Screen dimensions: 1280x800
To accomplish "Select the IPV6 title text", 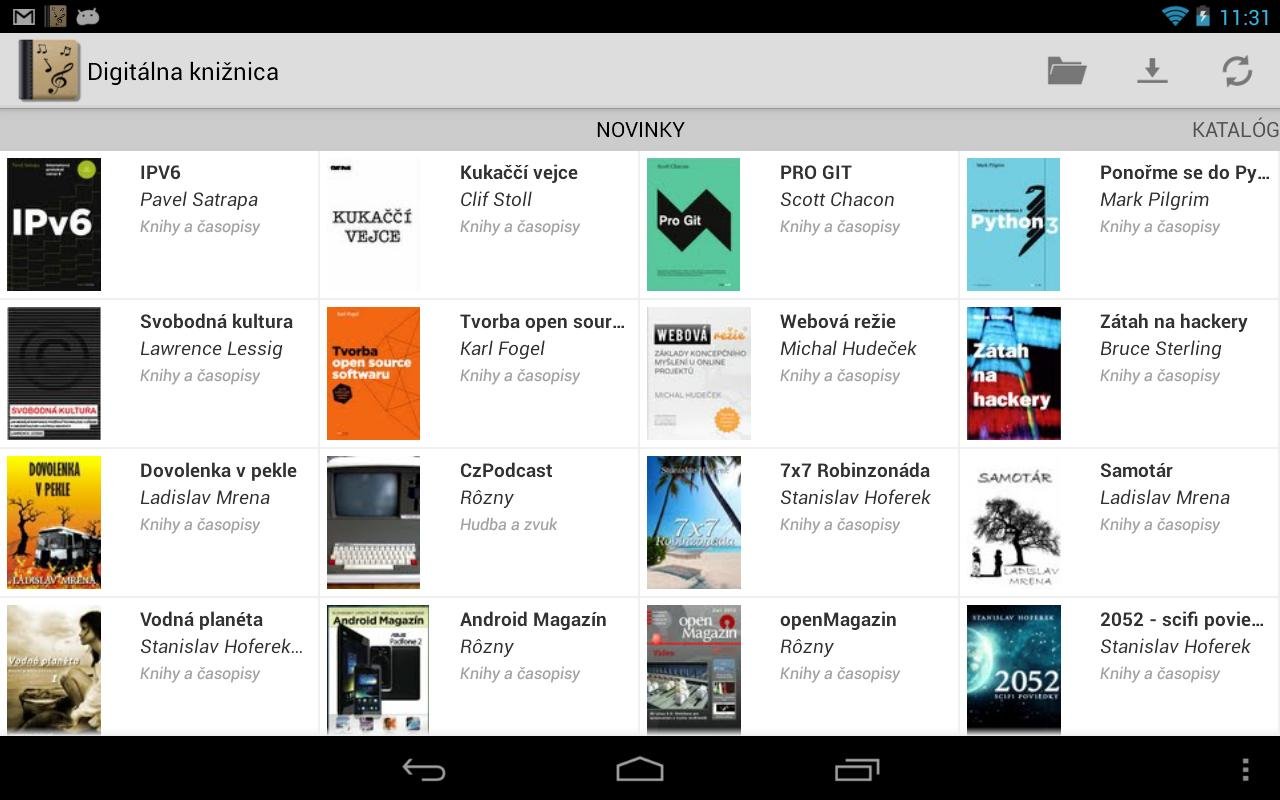I will 160,172.
